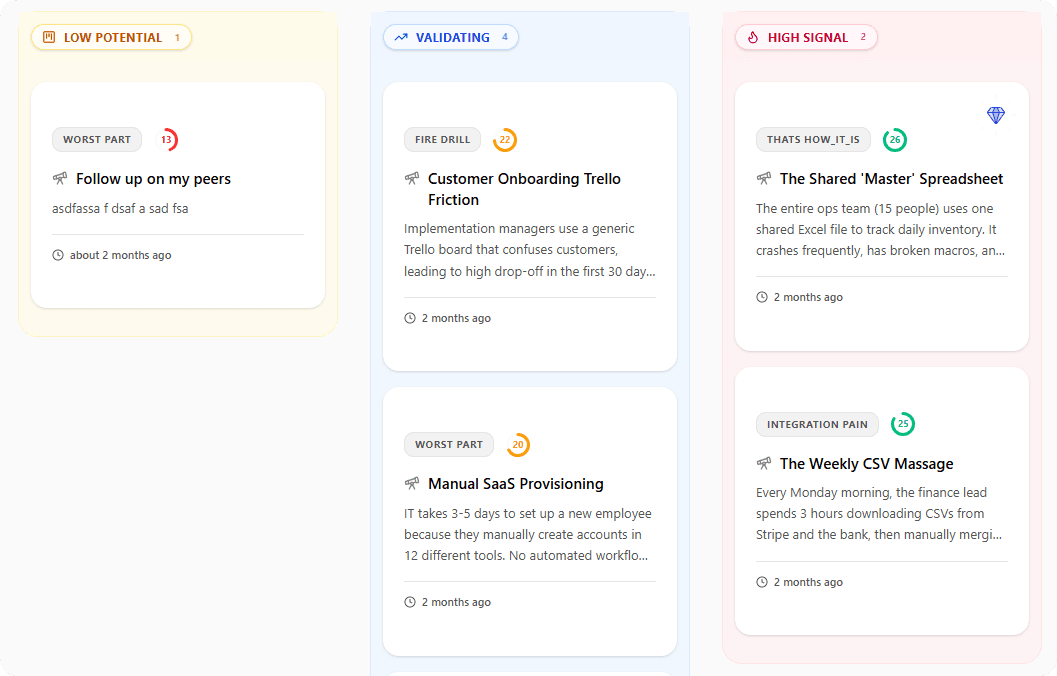Click count badge 4 in Validating header
Image resolution: width=1057 pixels, height=676 pixels.
coord(504,37)
